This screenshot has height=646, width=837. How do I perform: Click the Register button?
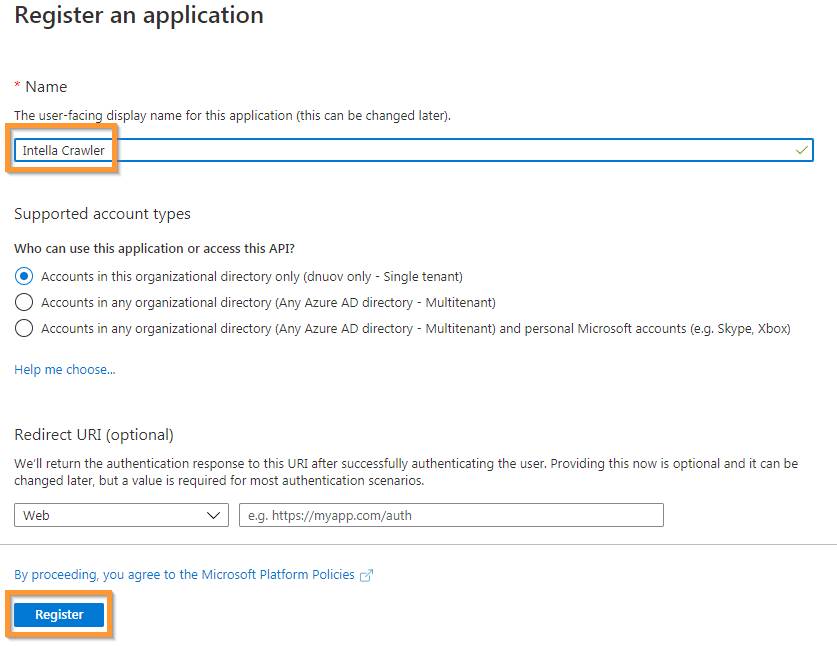coord(59,615)
